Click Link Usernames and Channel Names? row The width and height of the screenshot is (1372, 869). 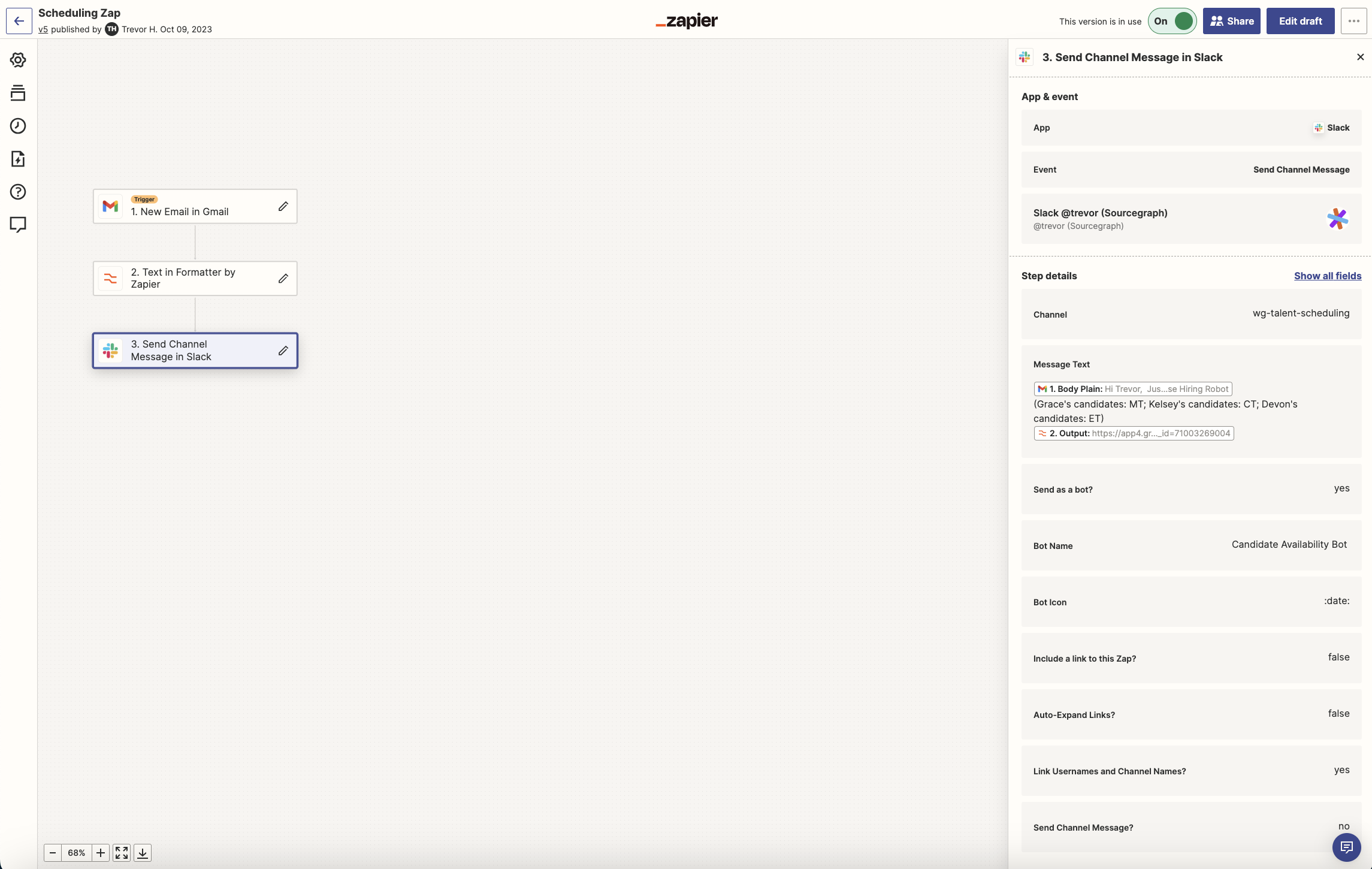point(1191,771)
